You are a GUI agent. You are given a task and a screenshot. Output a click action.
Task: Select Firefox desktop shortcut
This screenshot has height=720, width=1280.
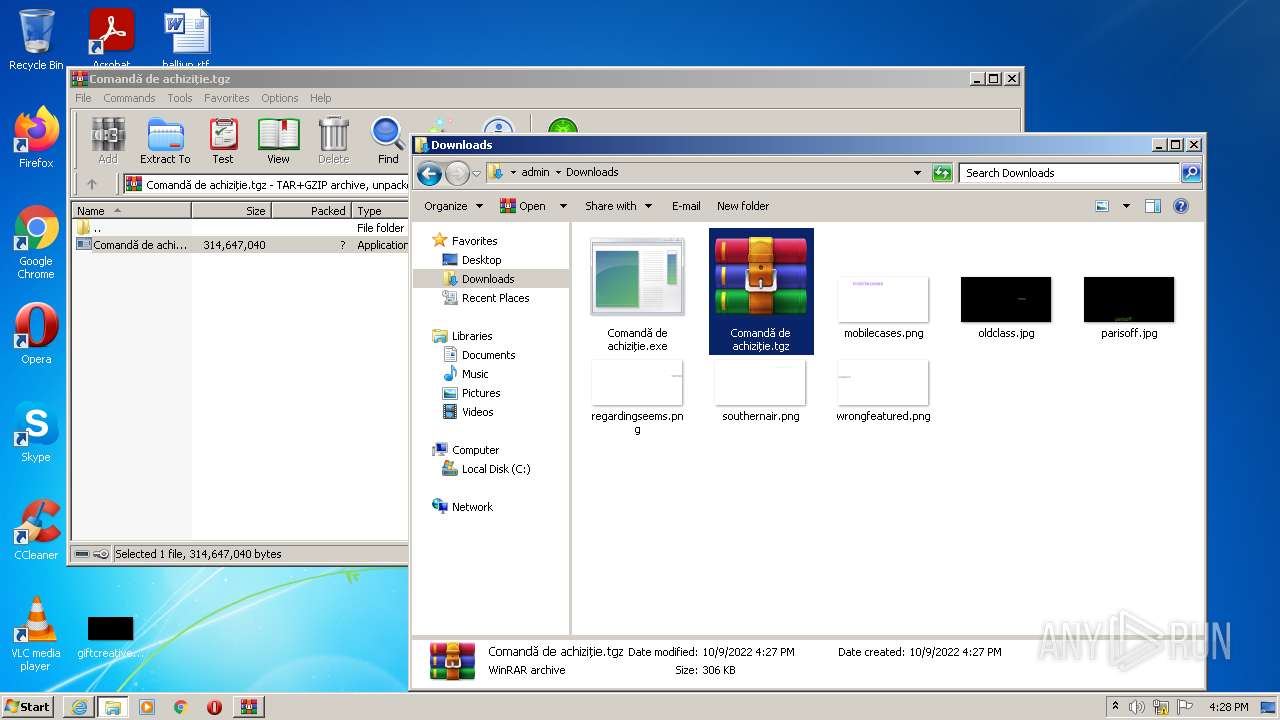[36, 138]
